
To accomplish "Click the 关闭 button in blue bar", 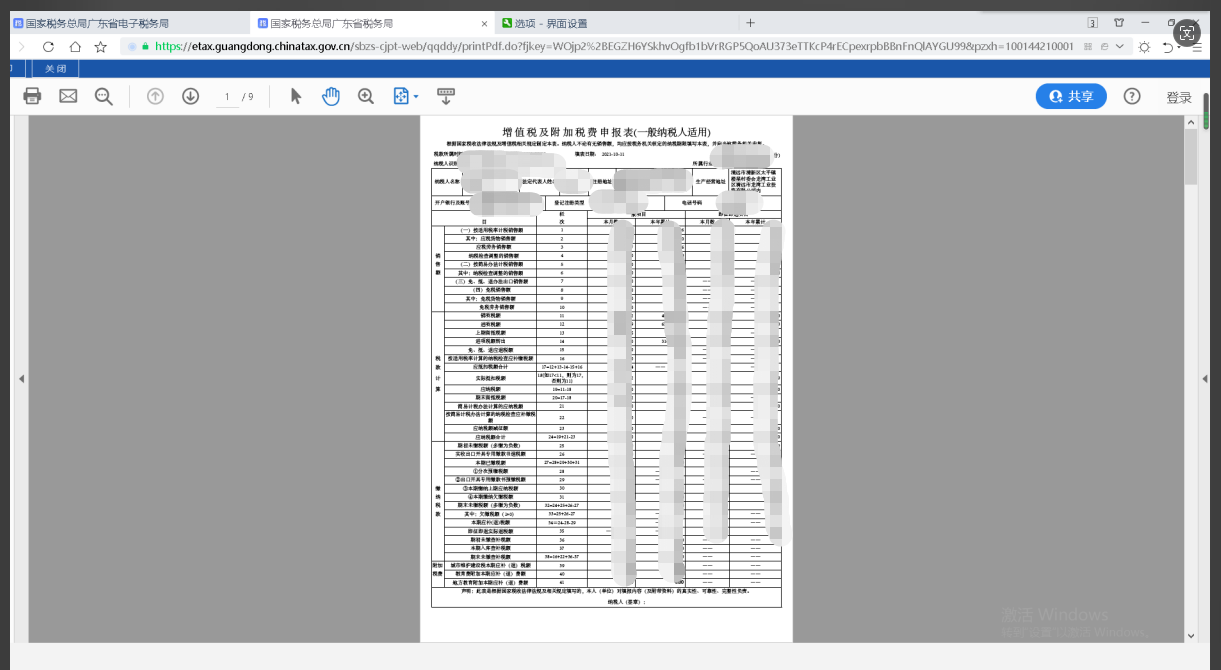I will click(x=55, y=69).
